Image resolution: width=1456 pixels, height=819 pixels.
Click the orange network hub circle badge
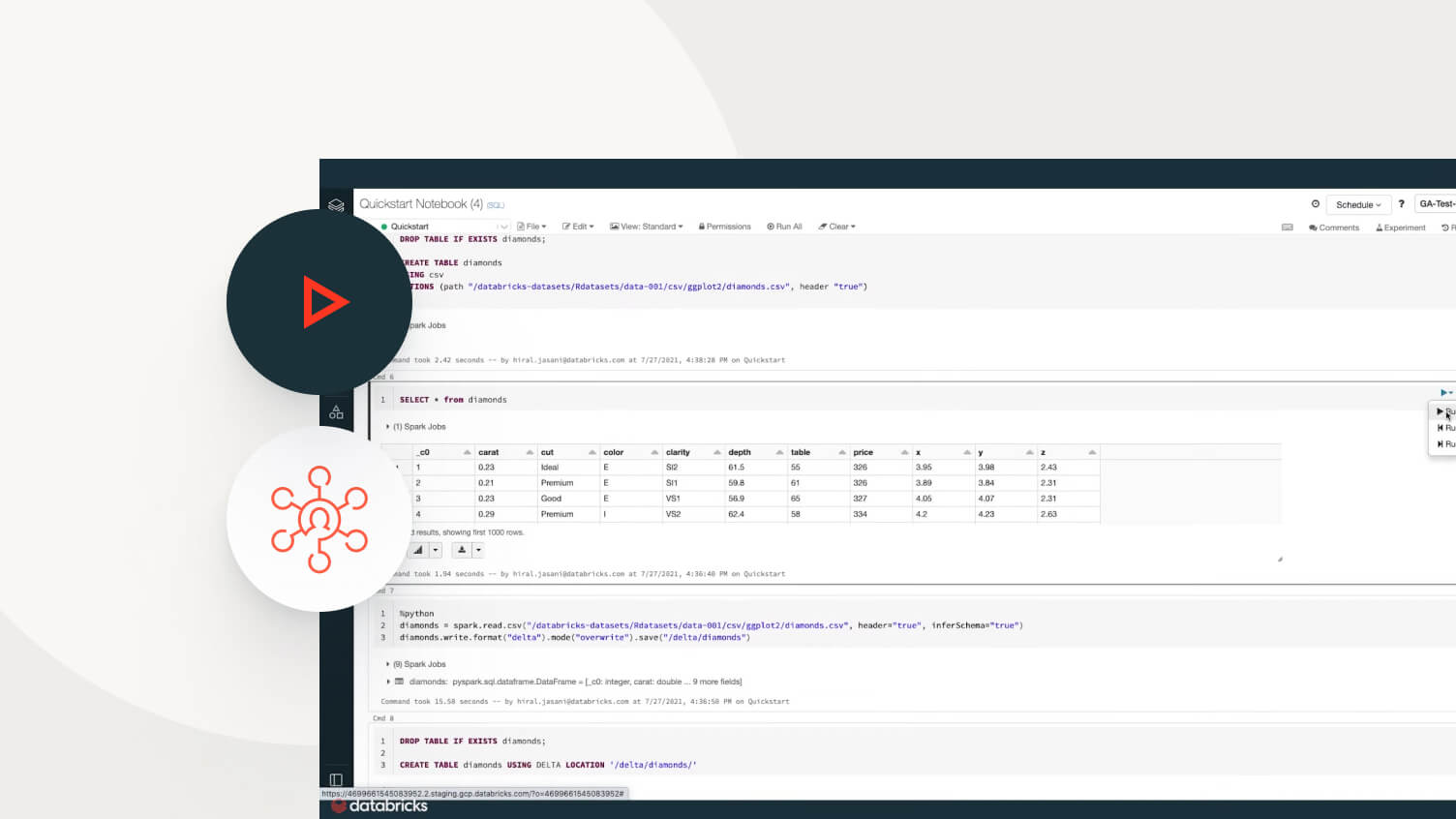(319, 519)
